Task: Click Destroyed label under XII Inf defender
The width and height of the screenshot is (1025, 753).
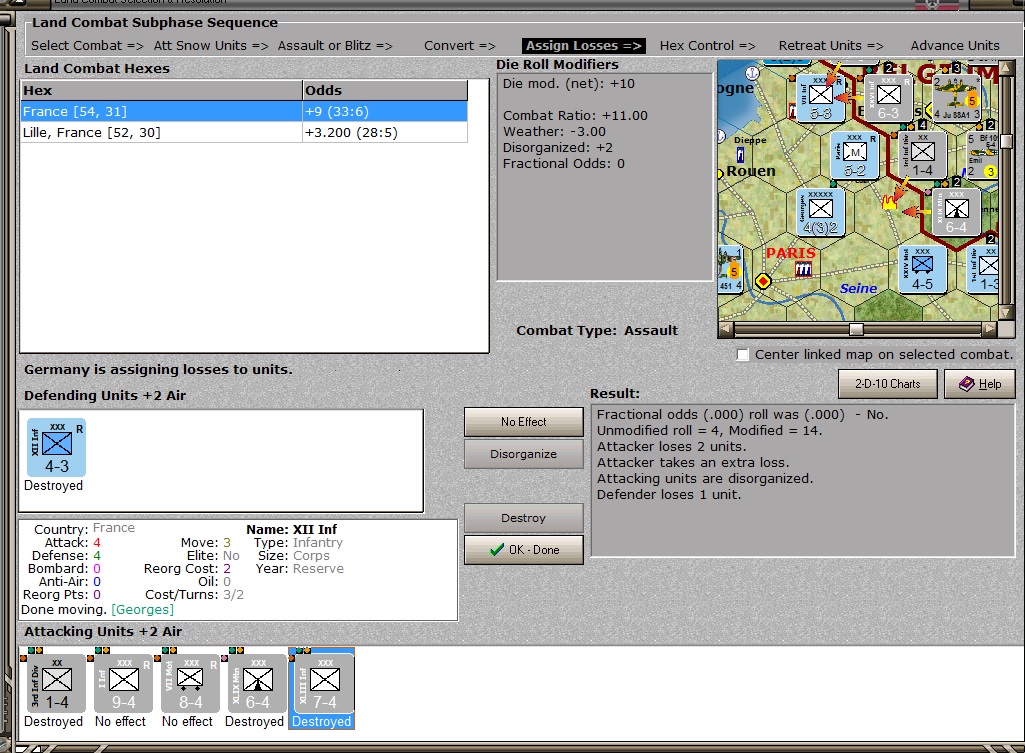Action: (54, 486)
